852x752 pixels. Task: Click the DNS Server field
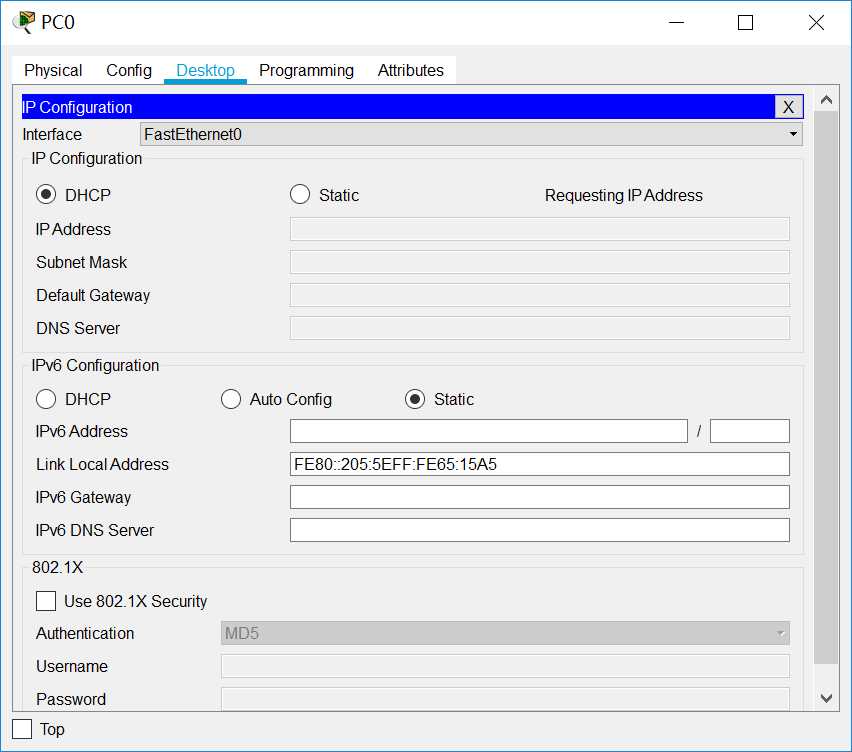coord(540,328)
